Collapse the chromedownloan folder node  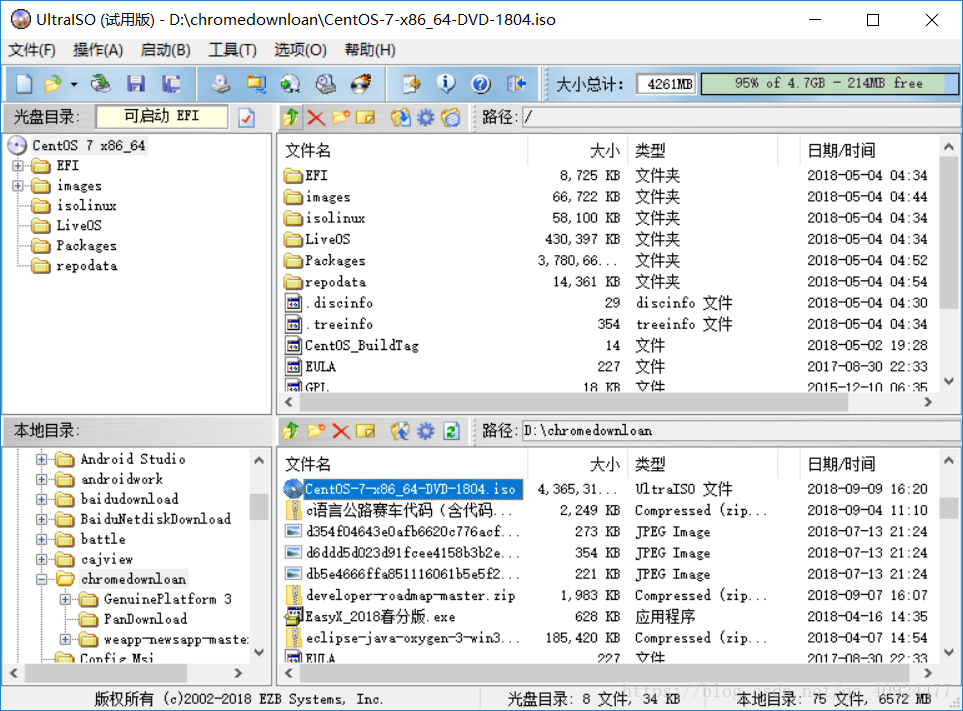(41, 579)
